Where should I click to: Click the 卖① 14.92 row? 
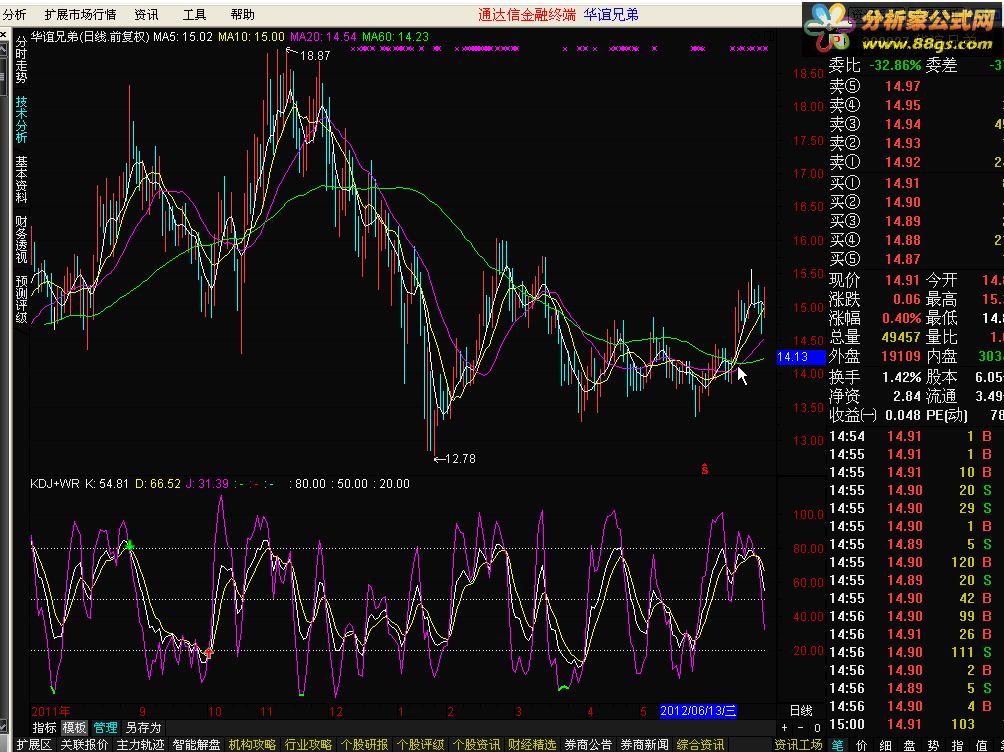[916, 162]
